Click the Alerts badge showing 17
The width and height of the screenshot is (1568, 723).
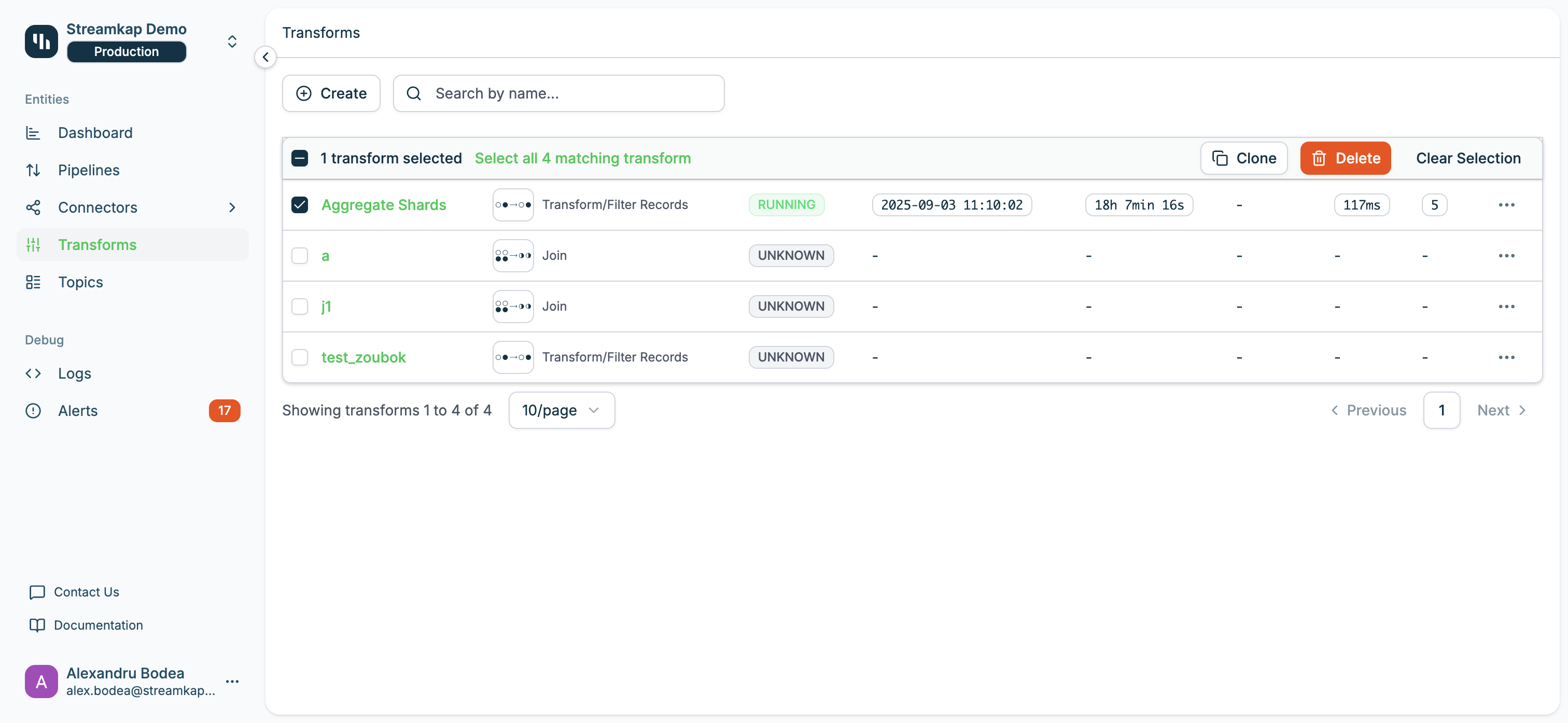224,411
